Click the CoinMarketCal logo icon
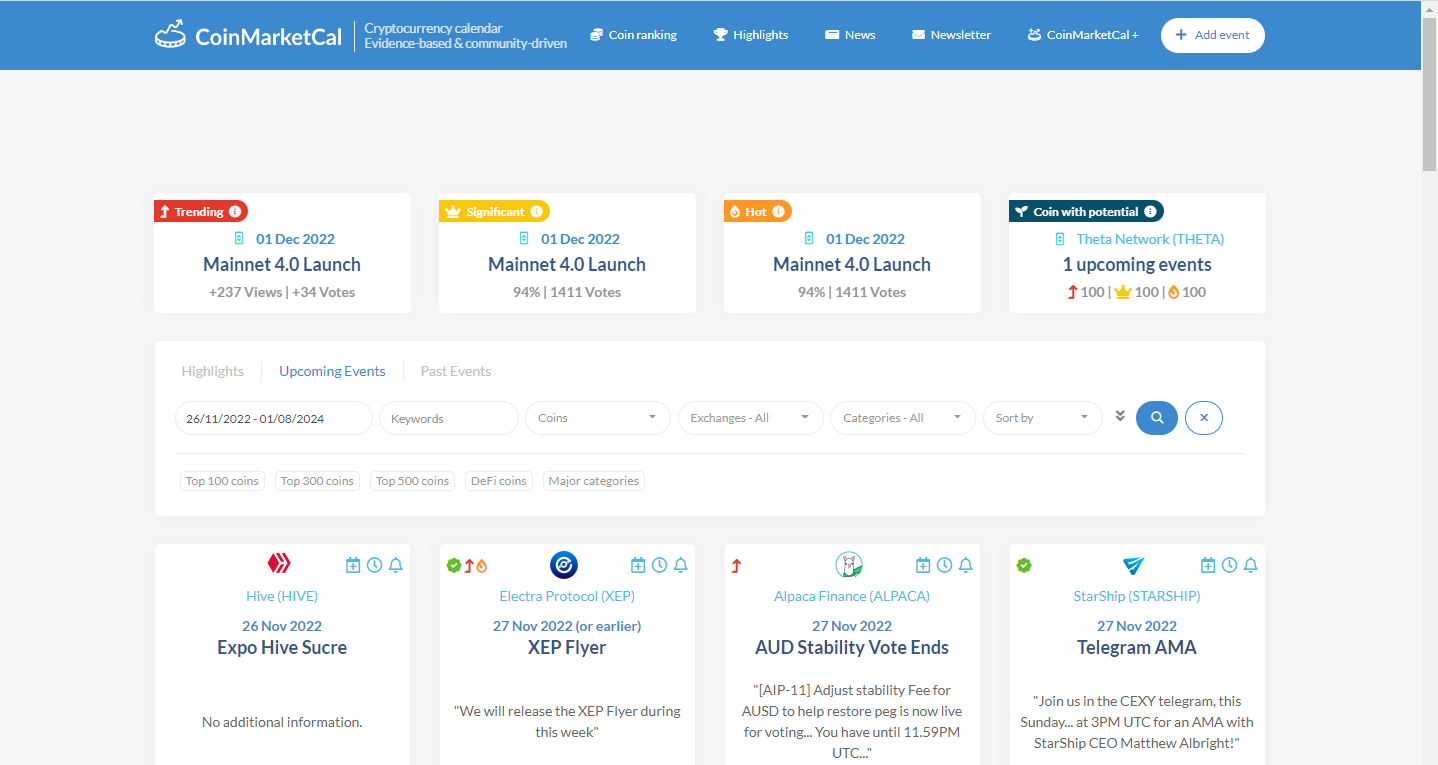The image size is (1438, 765). click(170, 35)
